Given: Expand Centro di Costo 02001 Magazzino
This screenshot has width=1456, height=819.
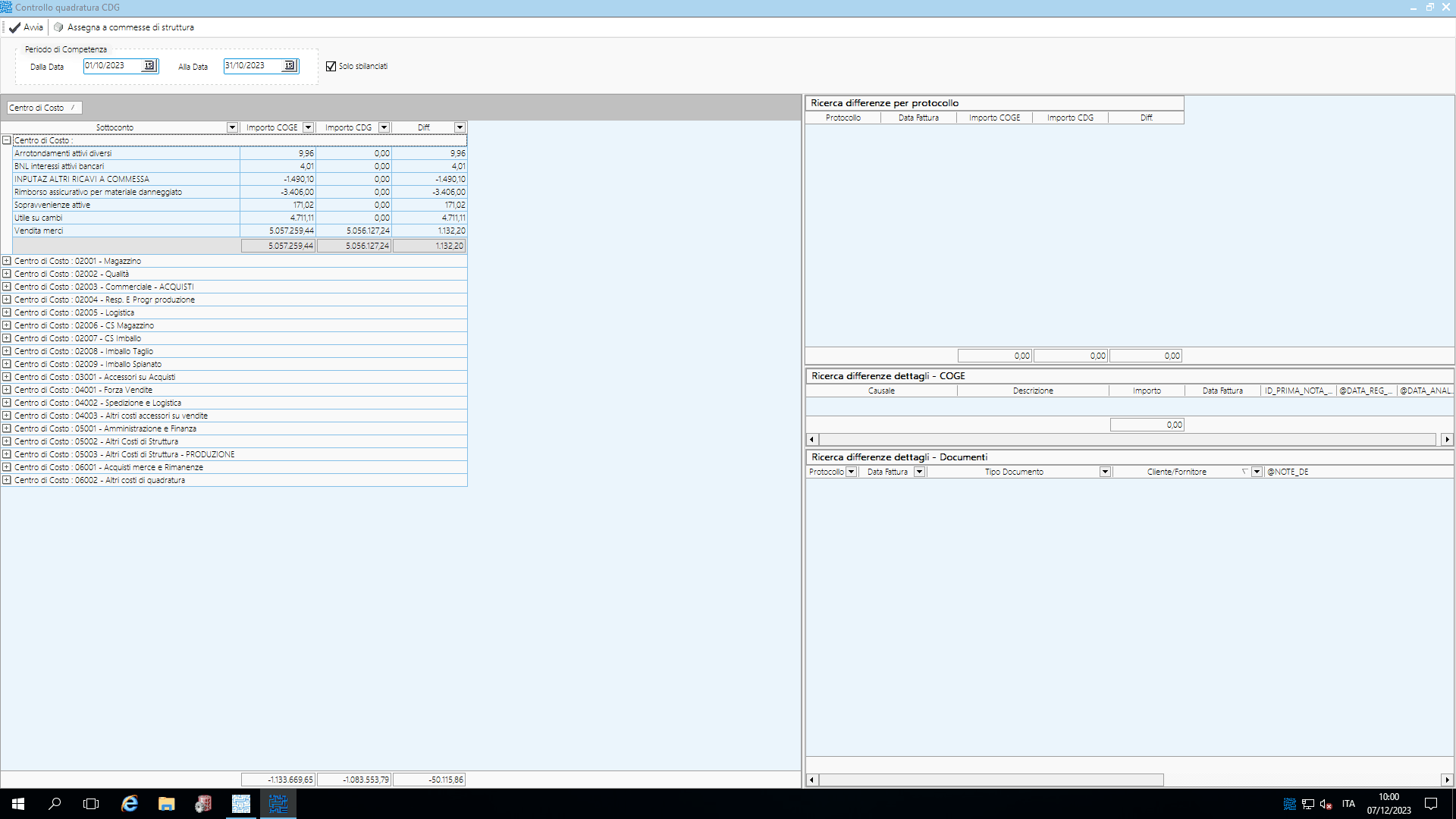Looking at the screenshot, I should 6,261.
